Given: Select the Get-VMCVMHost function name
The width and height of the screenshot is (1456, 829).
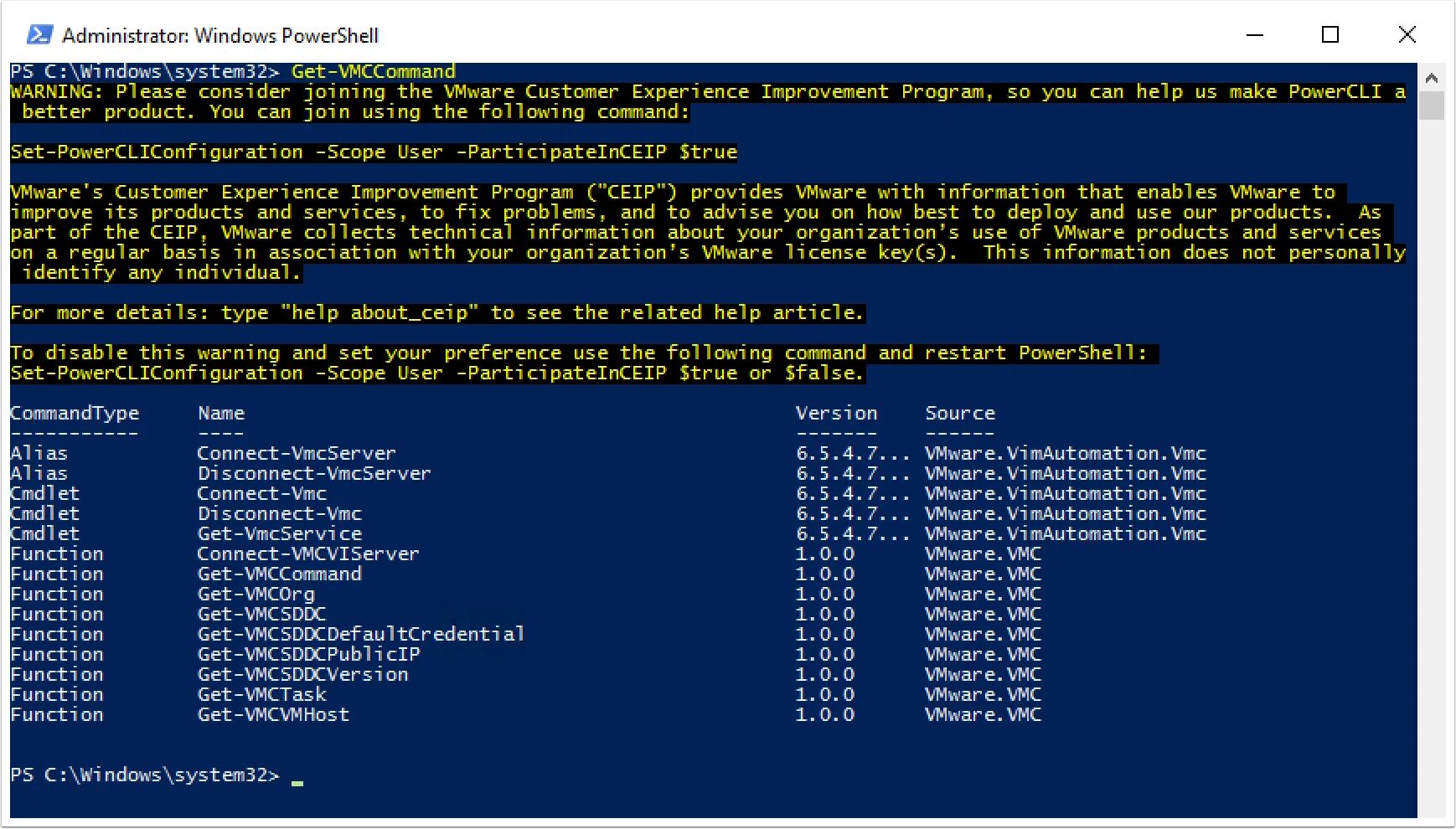Looking at the screenshot, I should [x=273, y=715].
